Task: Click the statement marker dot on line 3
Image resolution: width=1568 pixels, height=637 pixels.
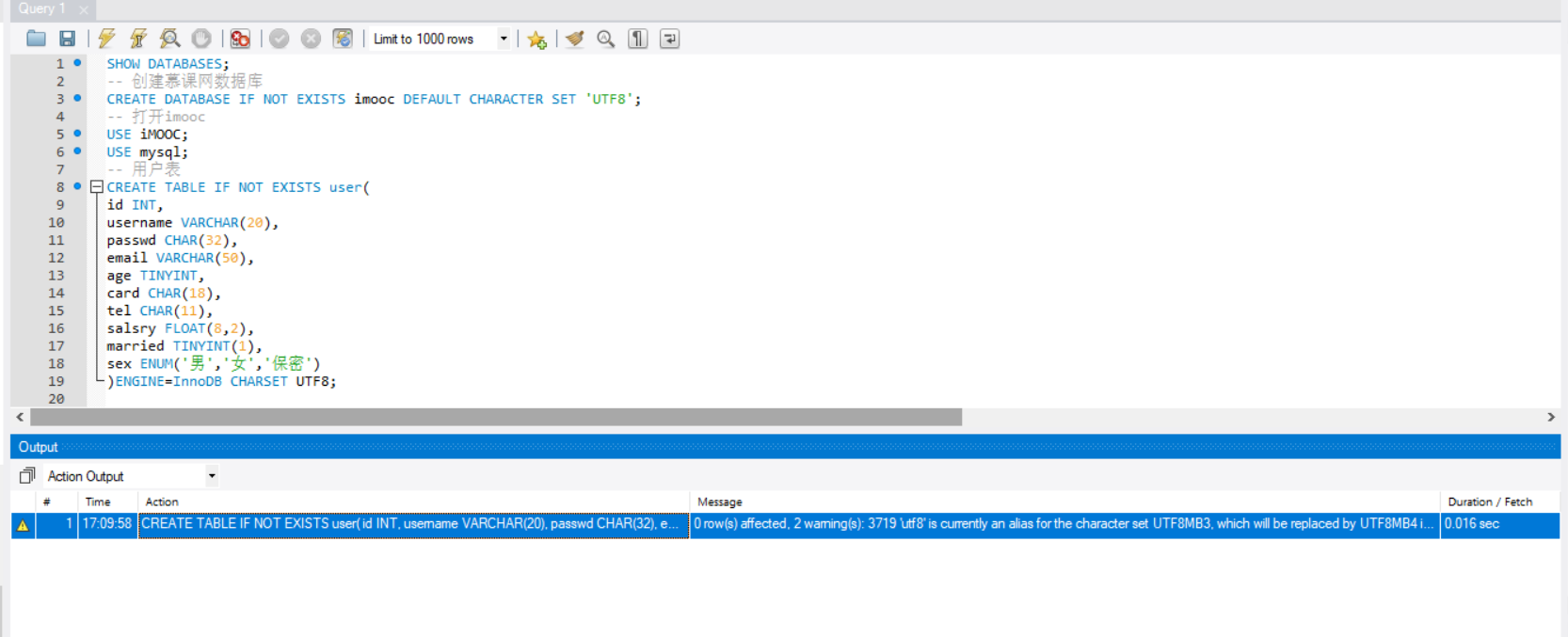Action: pos(77,98)
